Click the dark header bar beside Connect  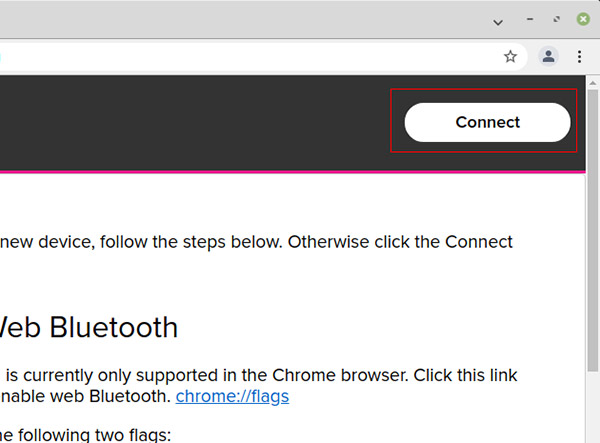(x=200, y=122)
